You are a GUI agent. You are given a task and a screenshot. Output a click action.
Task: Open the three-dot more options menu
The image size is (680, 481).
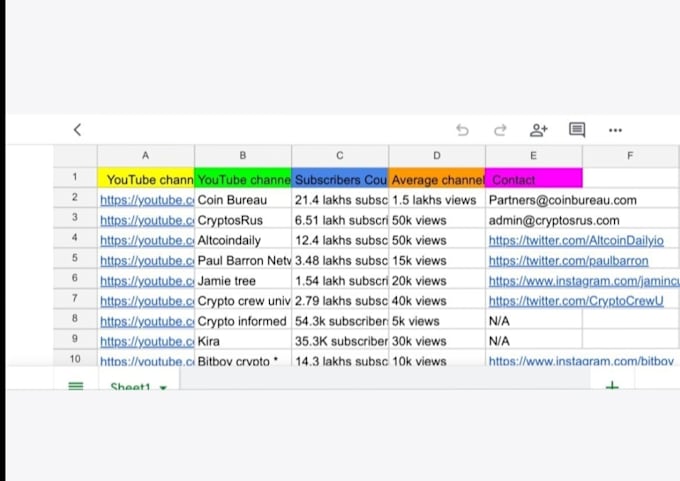[615, 130]
